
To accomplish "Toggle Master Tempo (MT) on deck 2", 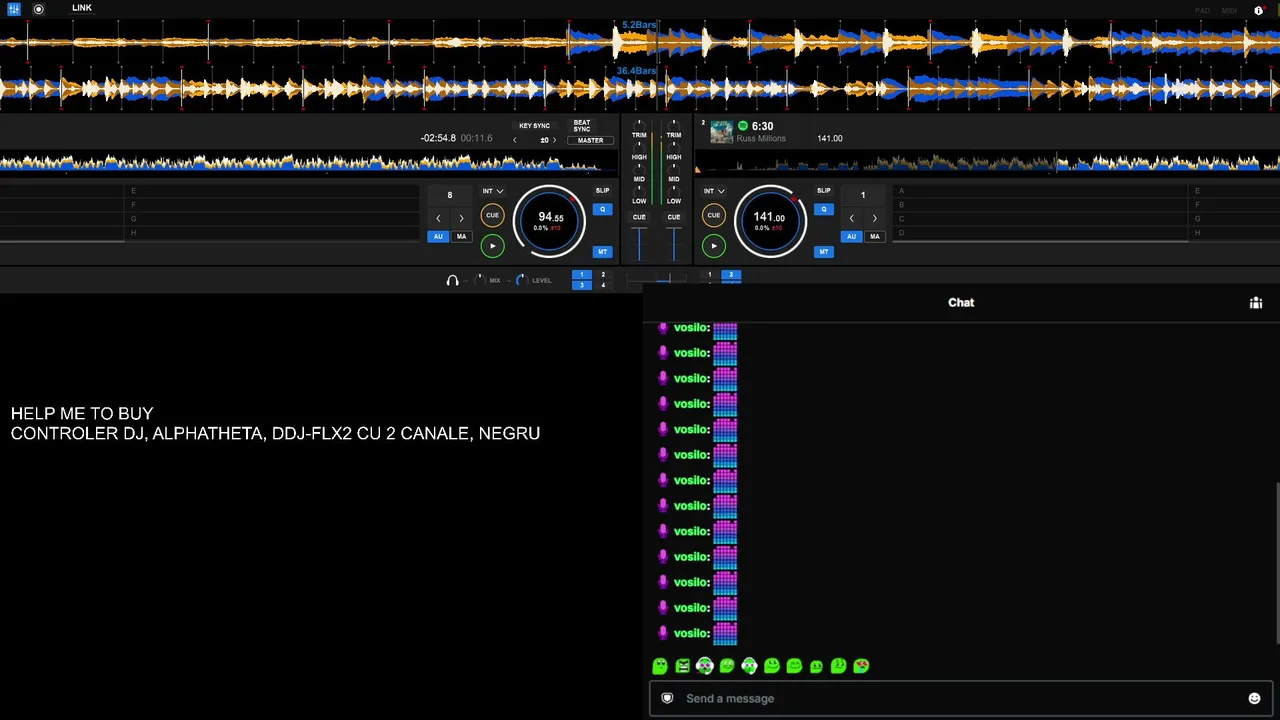I will pos(823,252).
